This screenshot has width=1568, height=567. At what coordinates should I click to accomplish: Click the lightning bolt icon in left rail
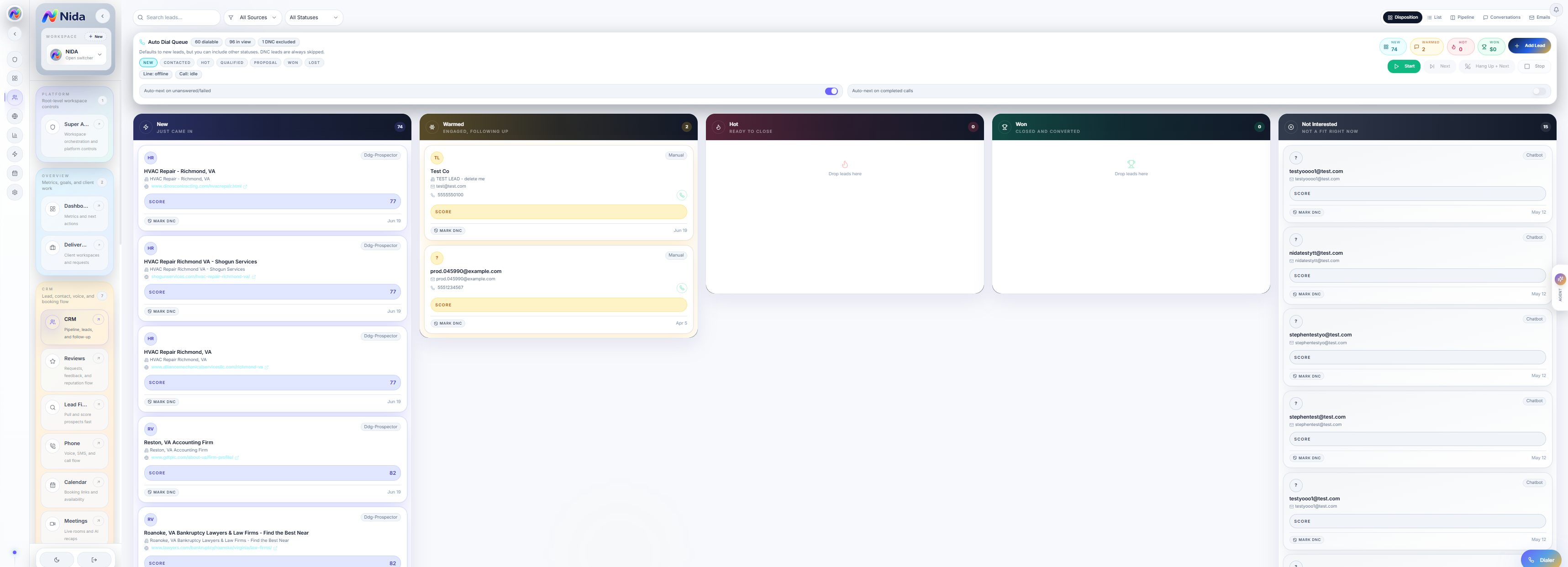coord(15,154)
